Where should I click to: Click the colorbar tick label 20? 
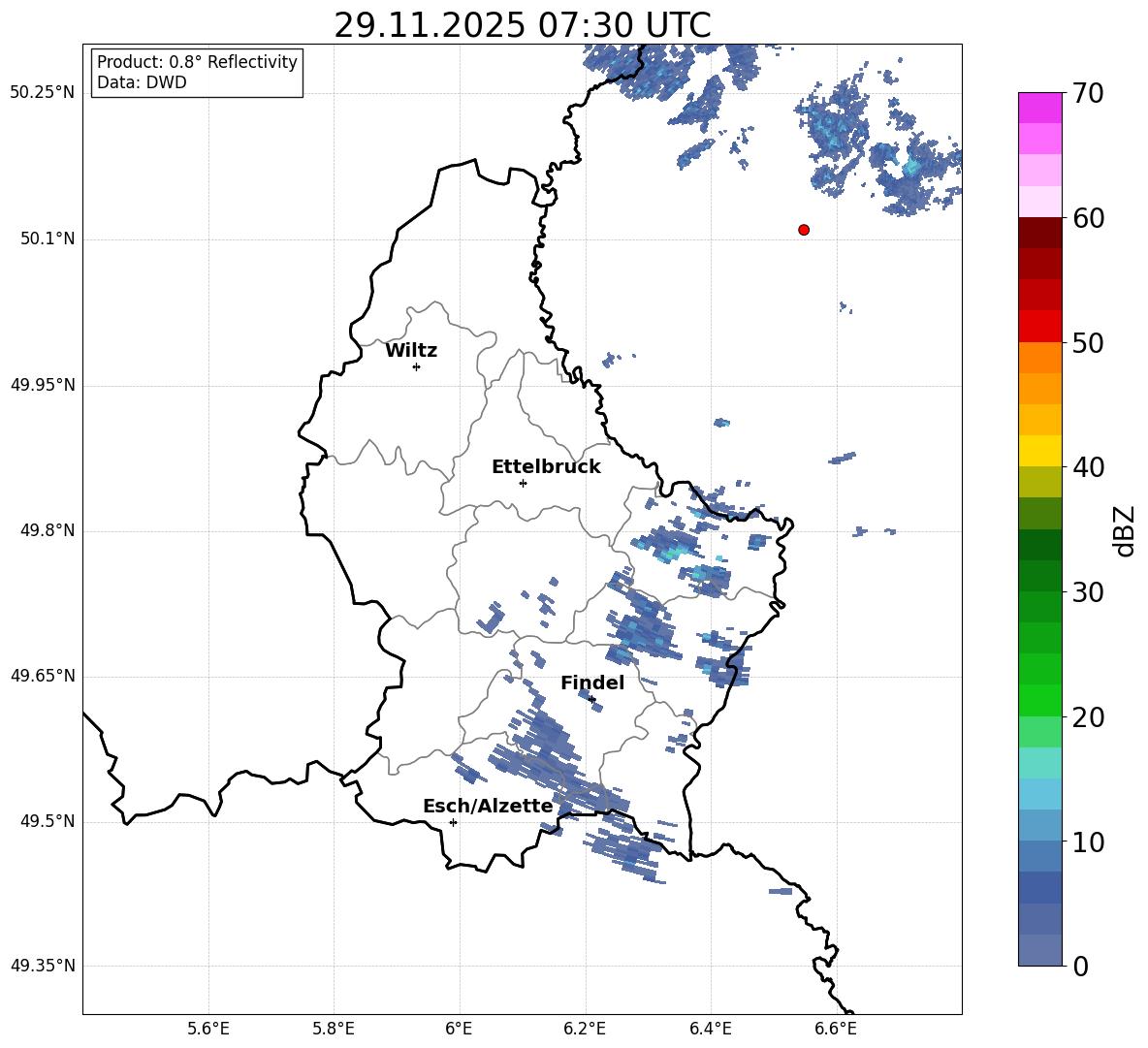1088,716
